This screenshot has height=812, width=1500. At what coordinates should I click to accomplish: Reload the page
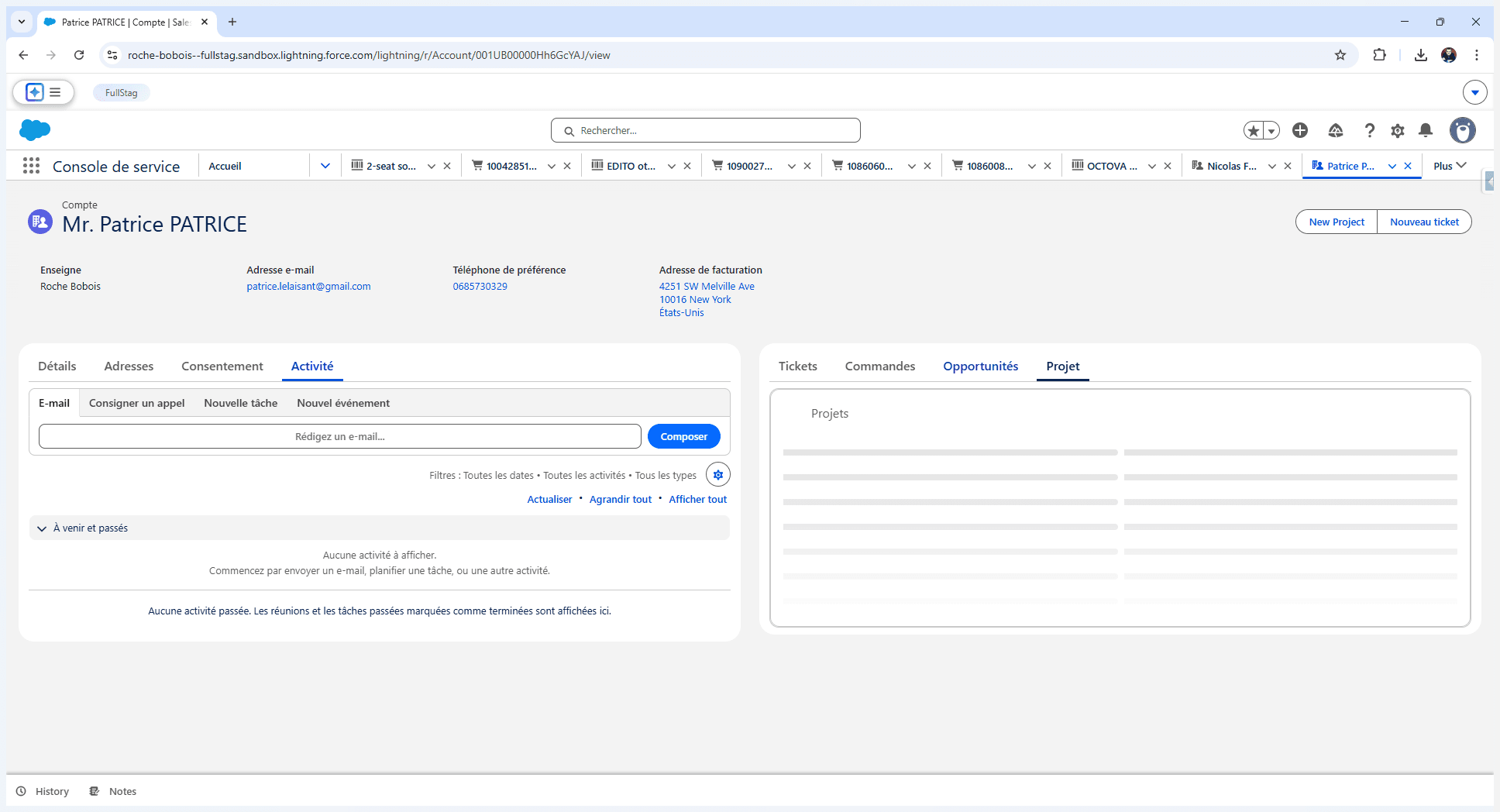(79, 55)
